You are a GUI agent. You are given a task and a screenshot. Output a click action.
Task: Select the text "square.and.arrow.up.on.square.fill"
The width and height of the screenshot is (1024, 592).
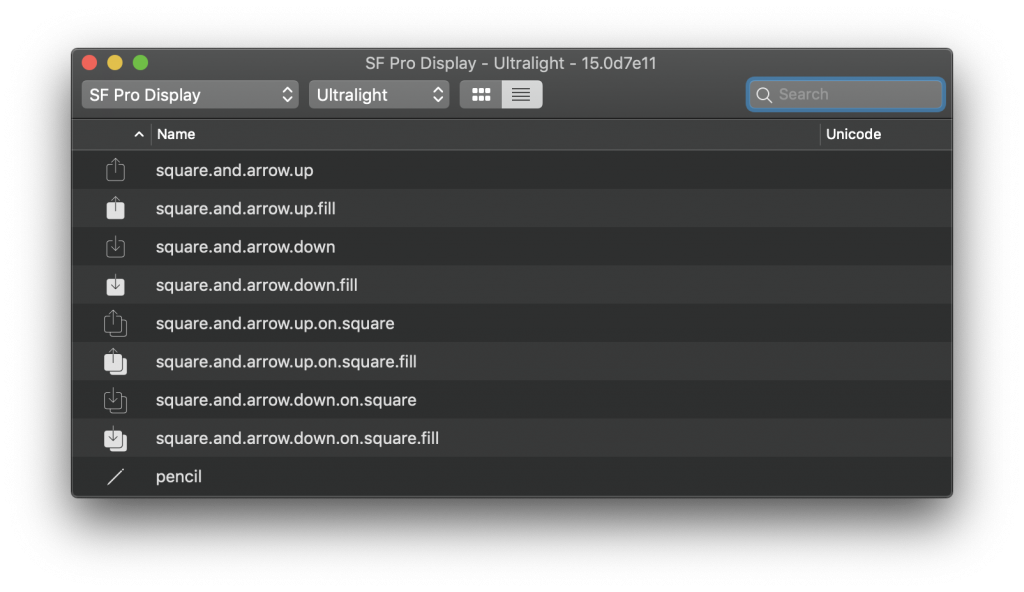coord(286,361)
